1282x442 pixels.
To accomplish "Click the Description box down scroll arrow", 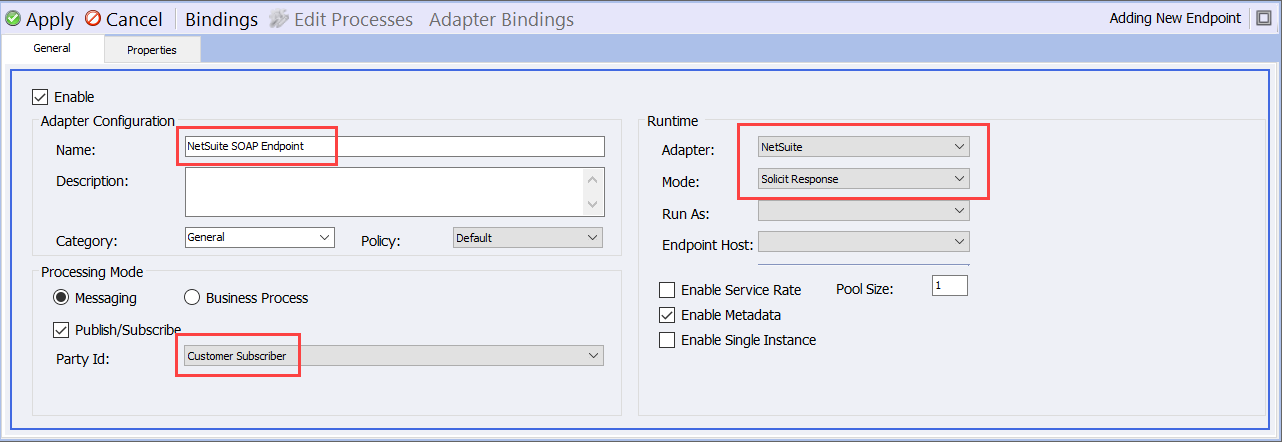I will tap(593, 204).
